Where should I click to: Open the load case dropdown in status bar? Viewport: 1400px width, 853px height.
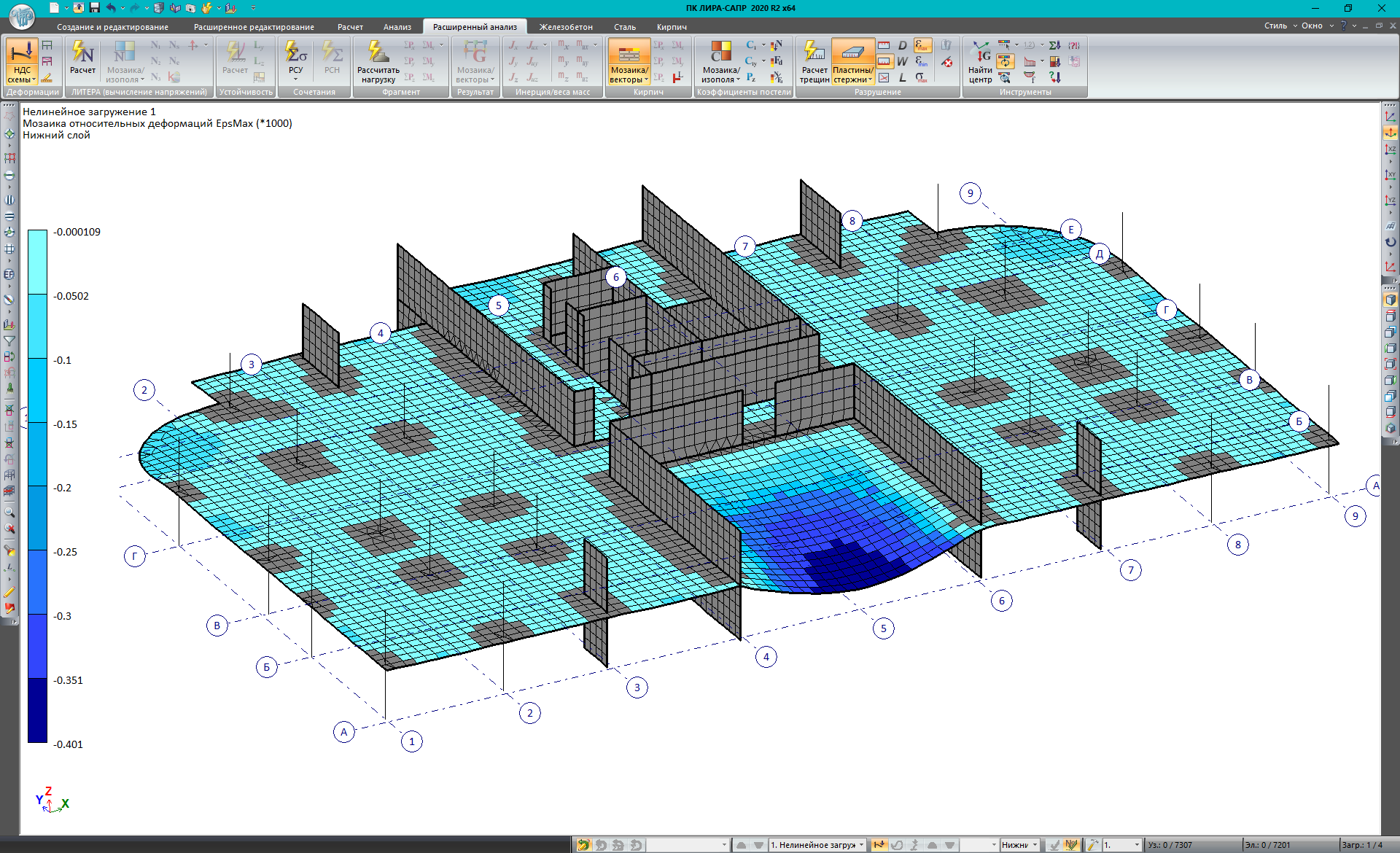861,845
